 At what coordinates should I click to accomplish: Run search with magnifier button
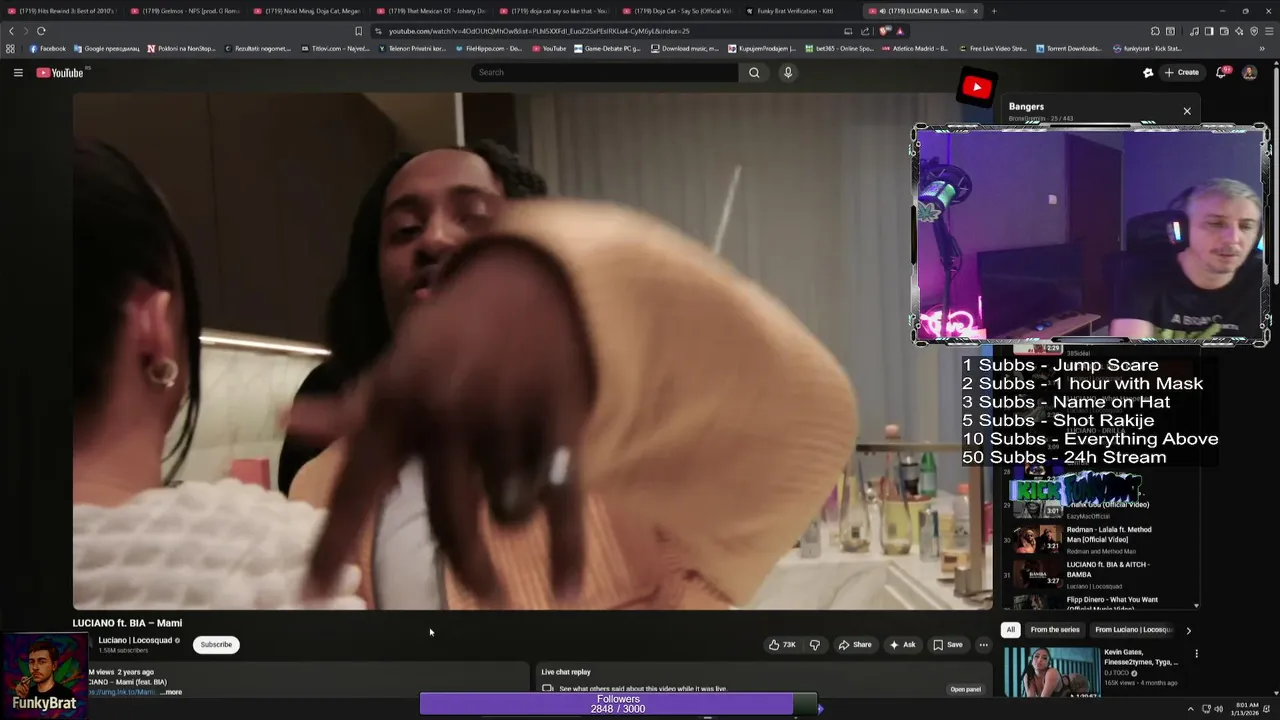coord(754,72)
